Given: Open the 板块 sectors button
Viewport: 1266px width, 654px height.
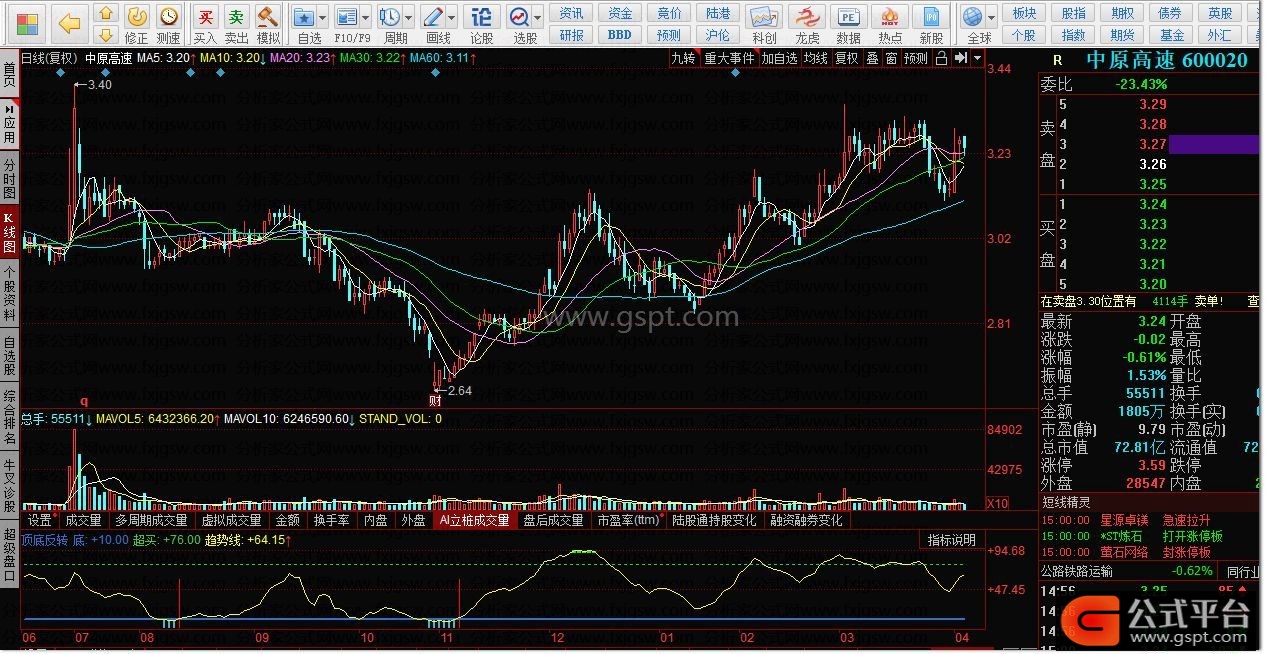Looking at the screenshot, I should tap(1024, 13).
